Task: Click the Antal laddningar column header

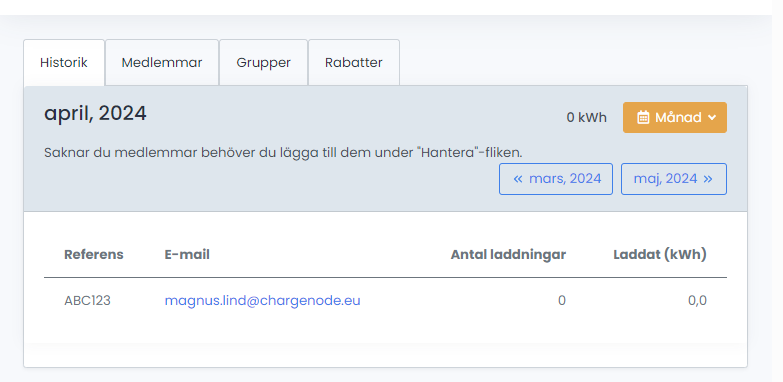Action: coord(508,255)
